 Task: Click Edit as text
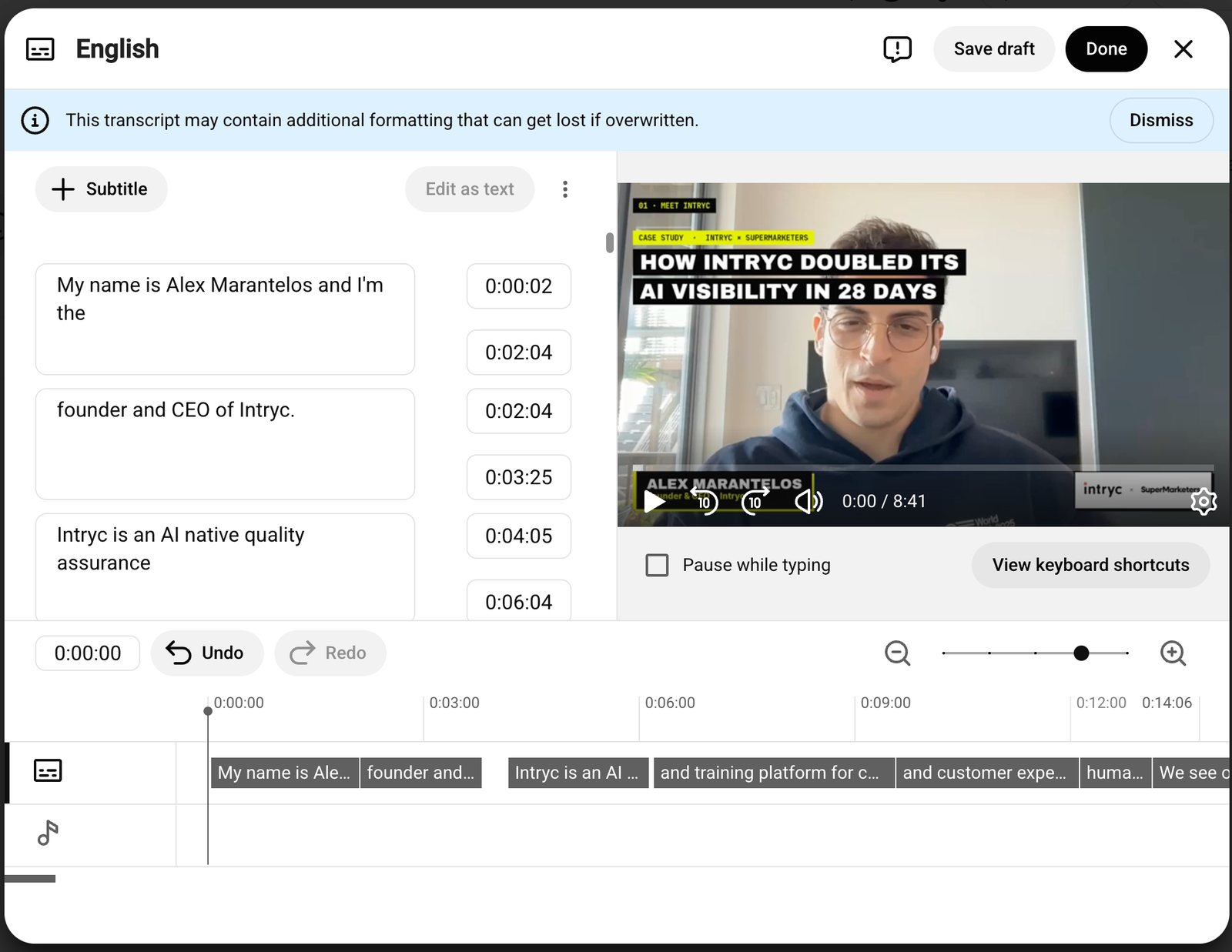pyautogui.click(x=470, y=189)
